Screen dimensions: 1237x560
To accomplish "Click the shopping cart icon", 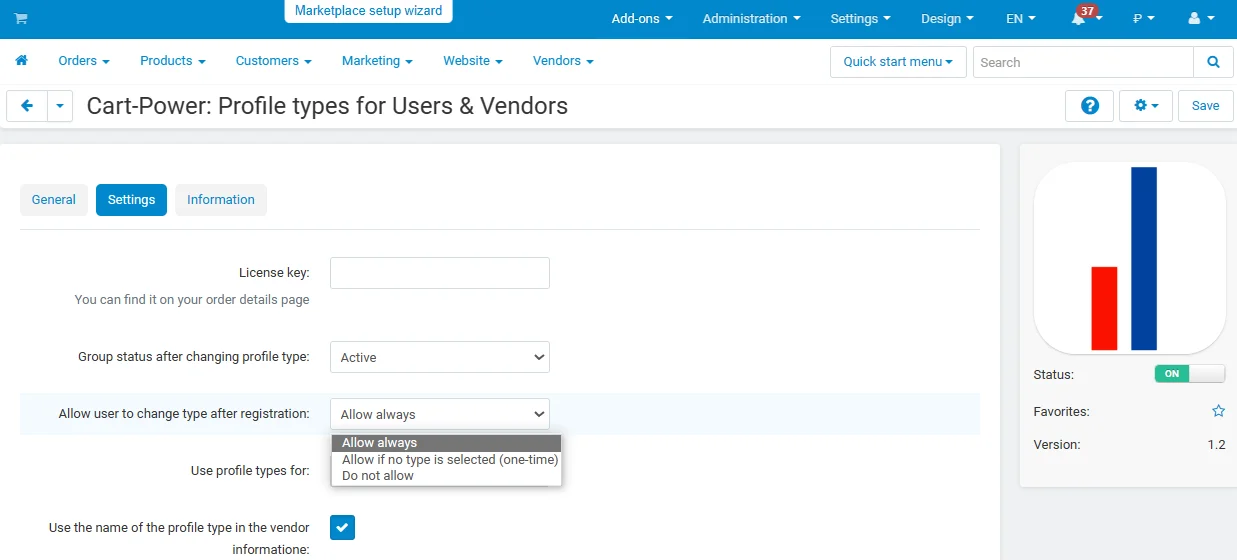I will [x=21, y=19].
